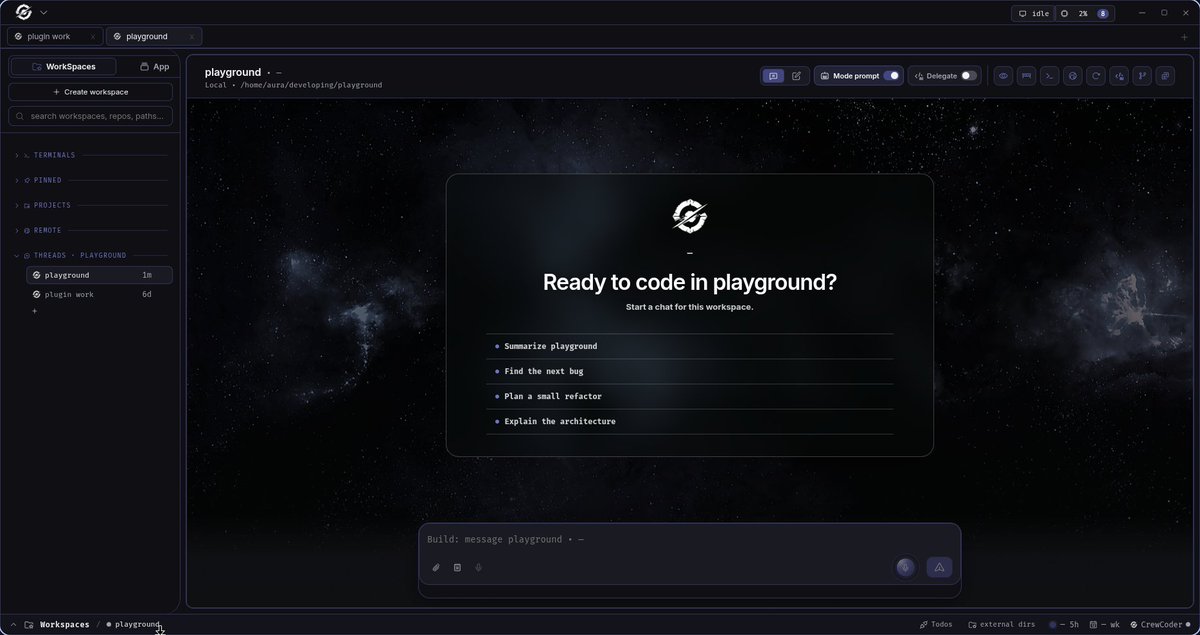Click the clipboard icon below message box
Screen dimensions: 1200x635
[457, 567]
